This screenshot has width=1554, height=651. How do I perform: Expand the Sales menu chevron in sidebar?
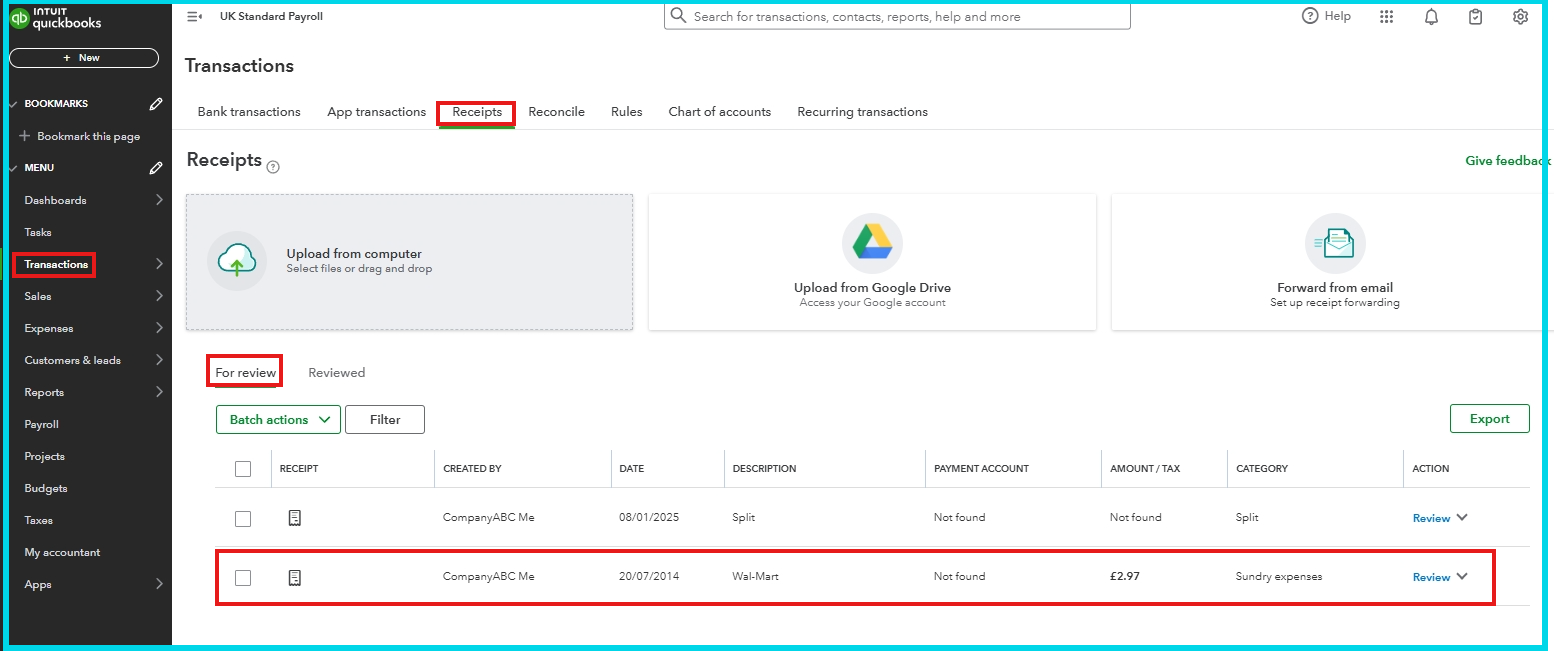159,296
